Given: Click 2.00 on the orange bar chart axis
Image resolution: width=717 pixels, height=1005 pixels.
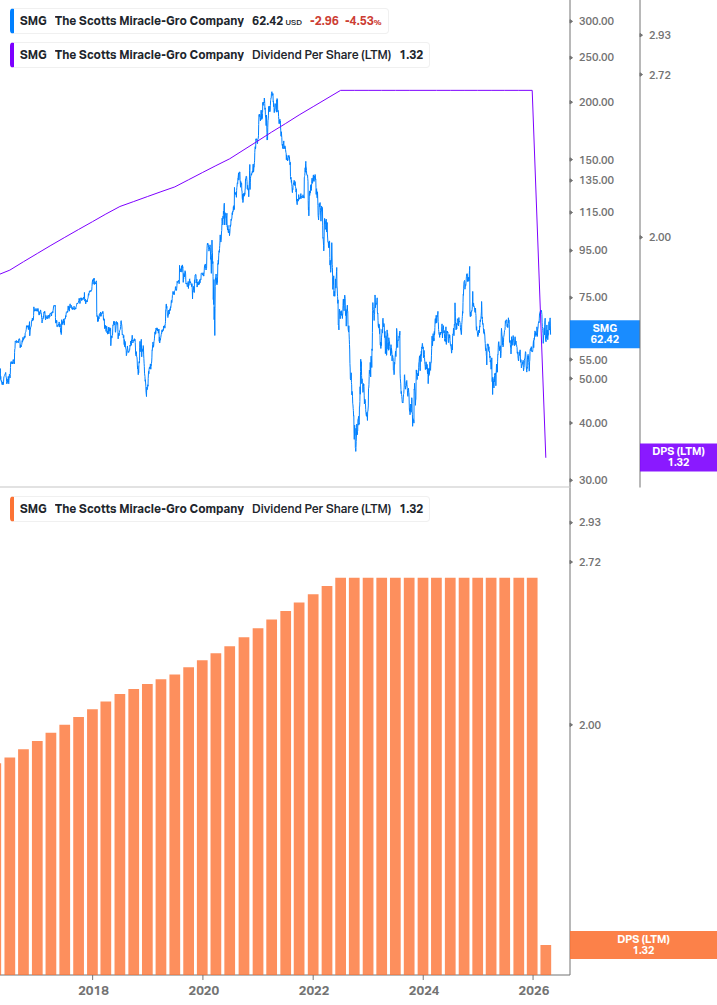Looking at the screenshot, I should 590,725.
